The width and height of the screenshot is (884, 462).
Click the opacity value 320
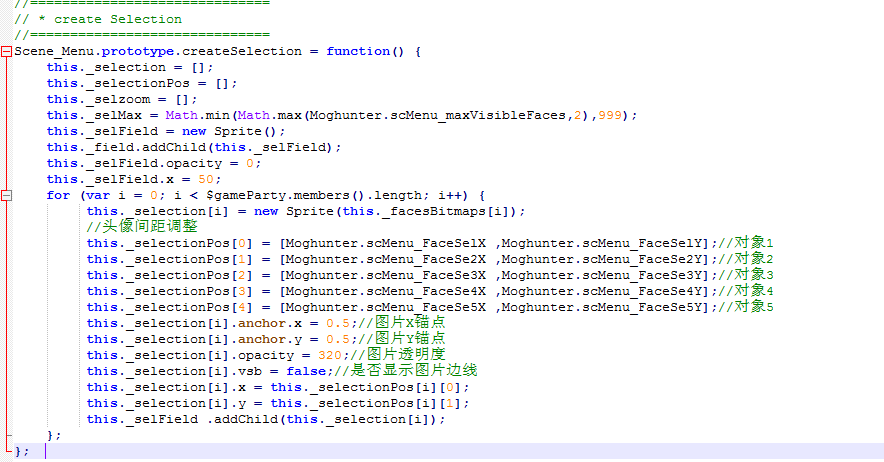330,355
